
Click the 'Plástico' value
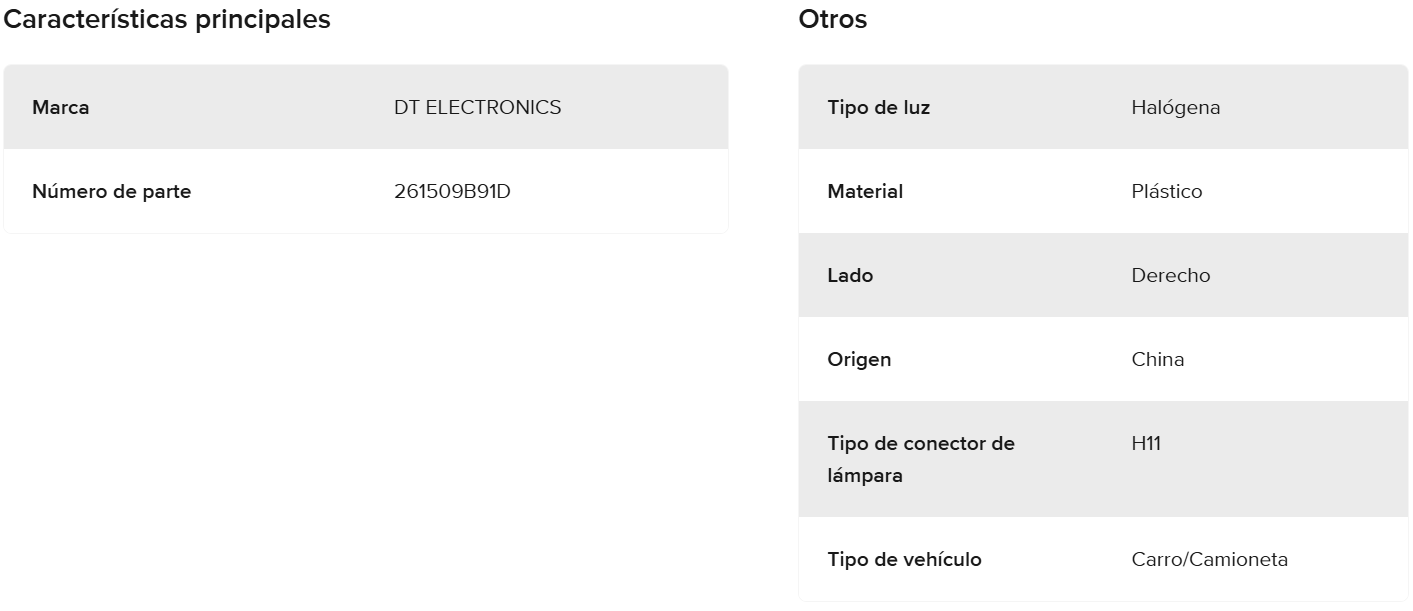pos(1167,191)
